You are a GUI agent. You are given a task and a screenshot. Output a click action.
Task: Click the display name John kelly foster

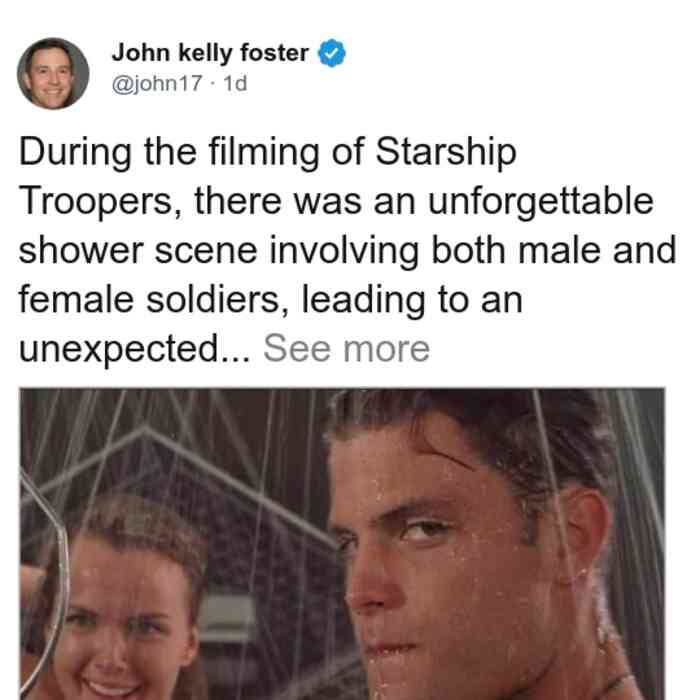point(210,53)
